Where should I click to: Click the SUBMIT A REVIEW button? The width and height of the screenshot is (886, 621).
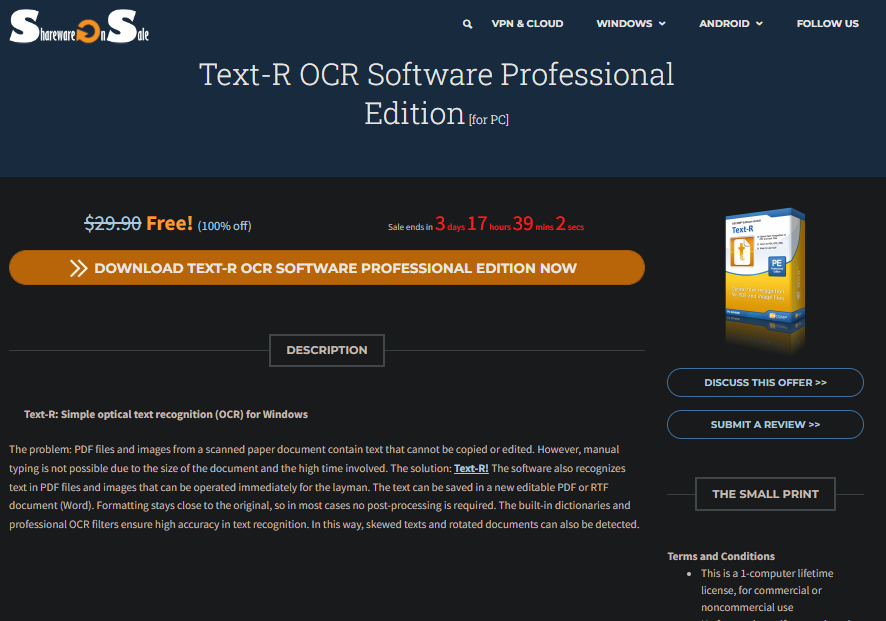tap(765, 424)
